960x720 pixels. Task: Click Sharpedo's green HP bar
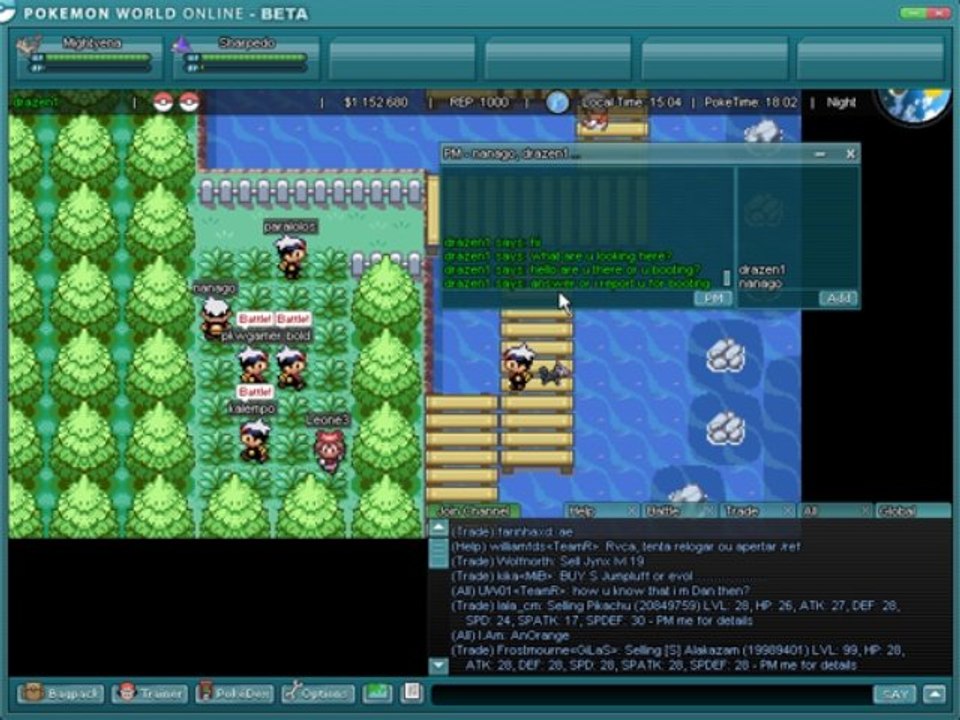click(254, 58)
